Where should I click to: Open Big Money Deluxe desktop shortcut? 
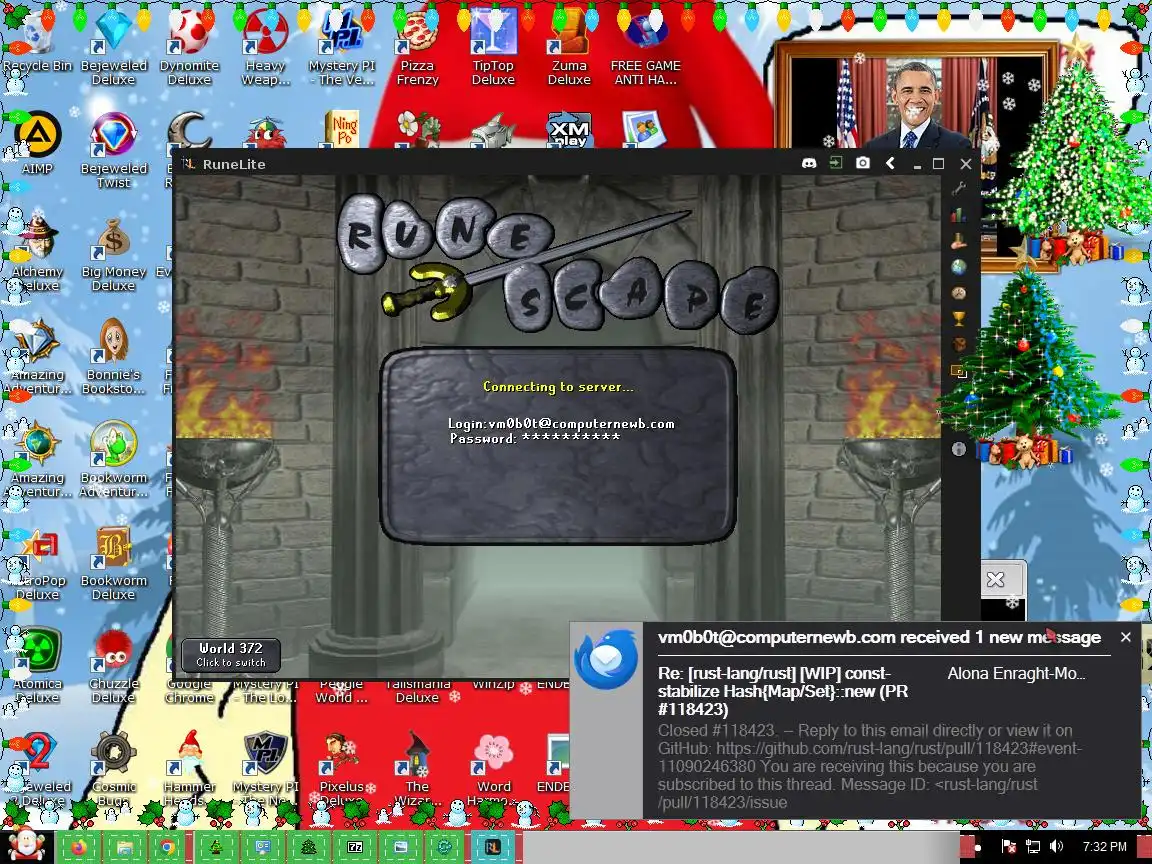tap(114, 254)
